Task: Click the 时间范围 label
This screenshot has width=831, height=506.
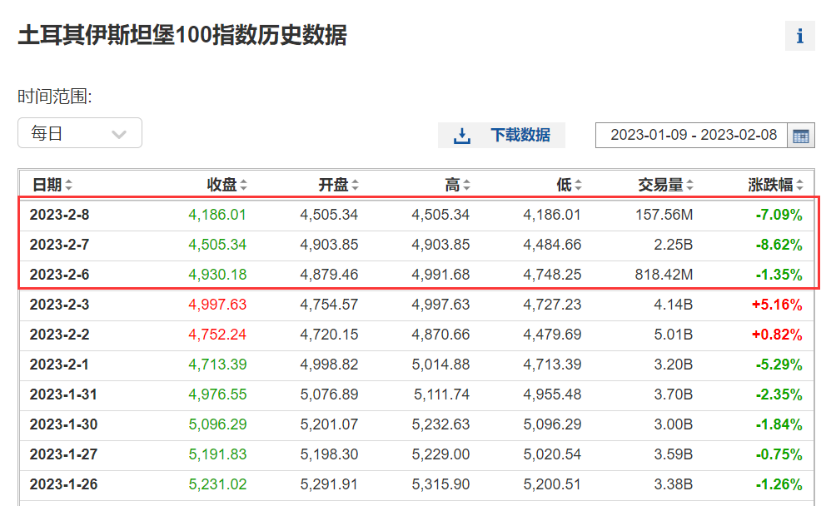Action: tap(55, 96)
